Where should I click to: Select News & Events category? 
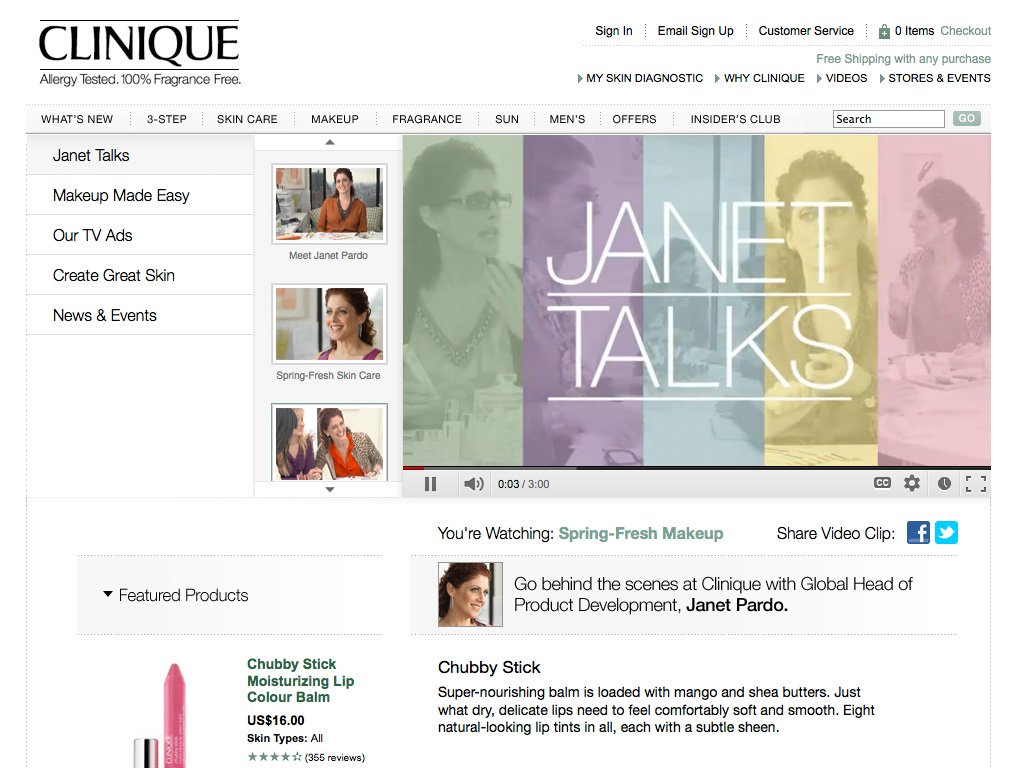coord(140,315)
